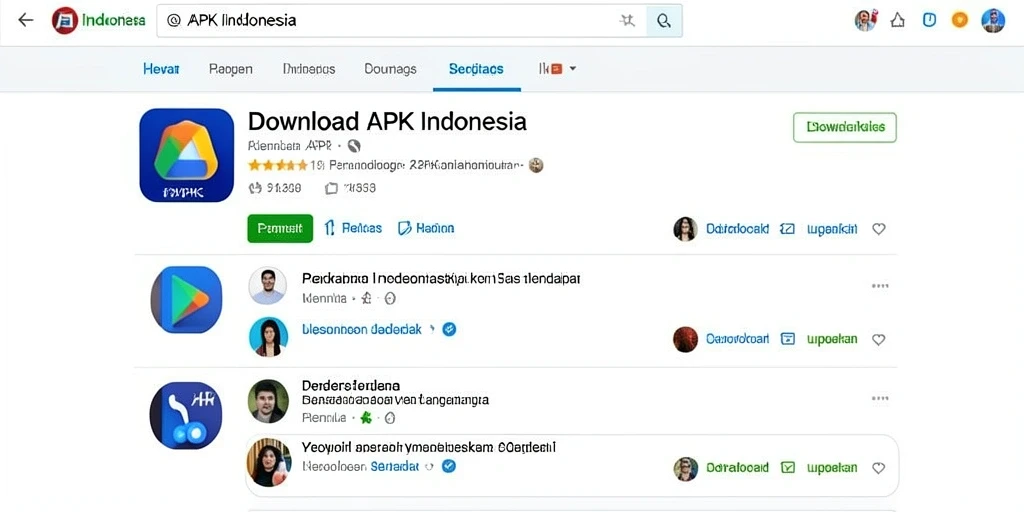1024x512 pixels.
Task: Open the Yeoyoirl anereohymenebeskam post
Action: tap(428, 448)
